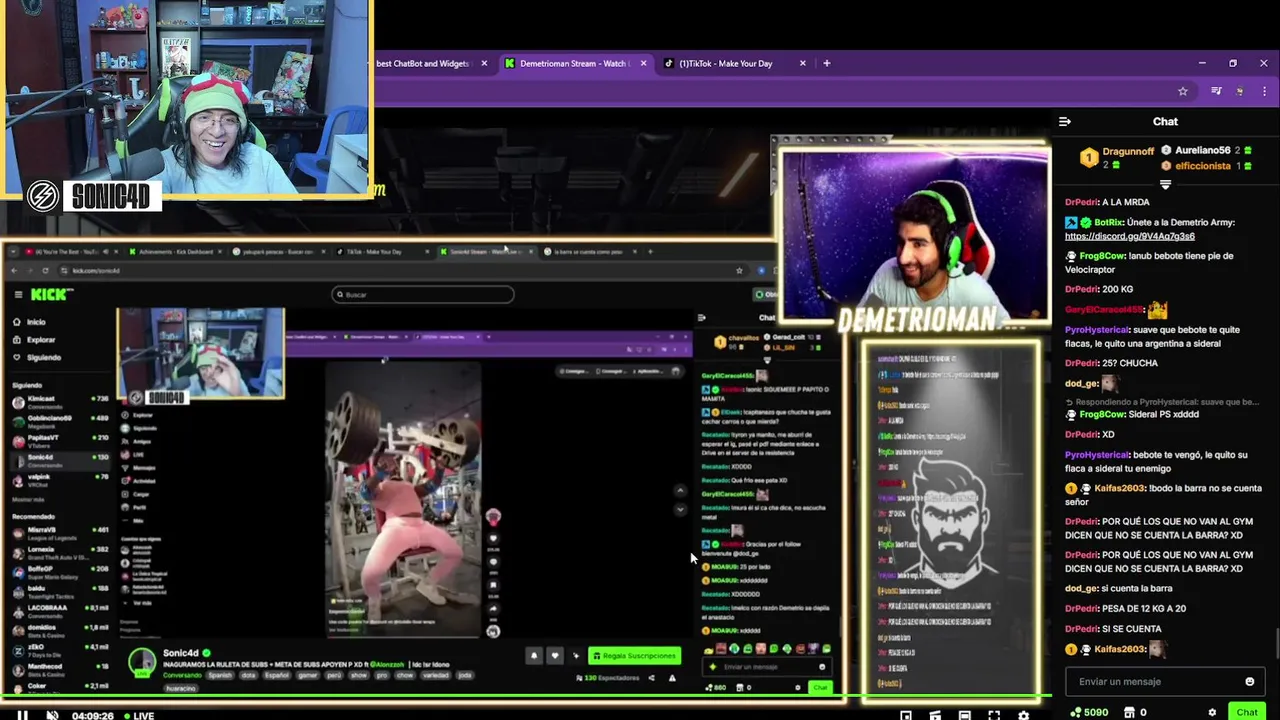Click the 'Spanish' stream tag
Image resolution: width=1280 pixels, height=720 pixels.
pos(219,675)
